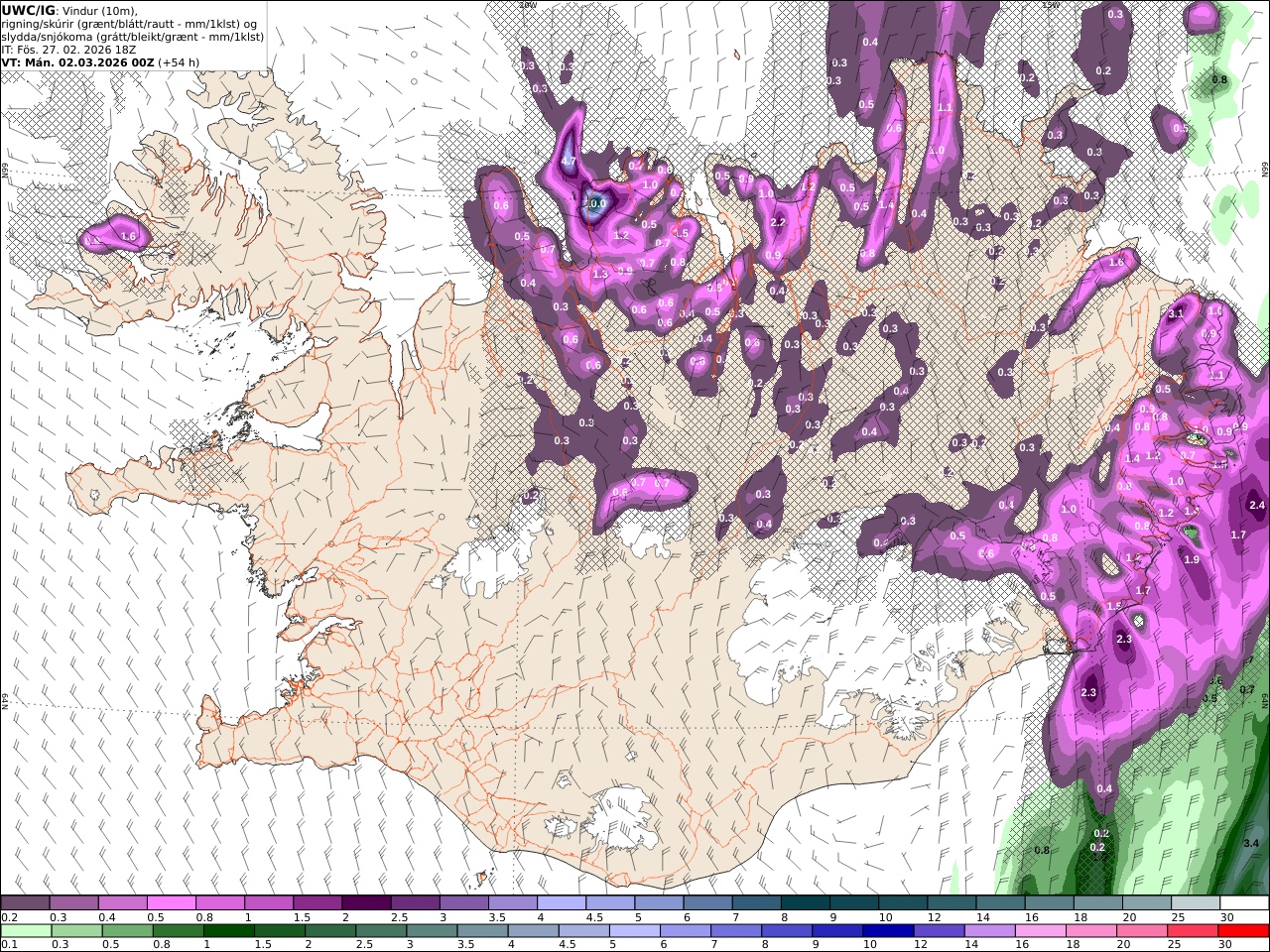Select the '2.0' value in blue-grey core
1270x952 pixels.
click(597, 202)
